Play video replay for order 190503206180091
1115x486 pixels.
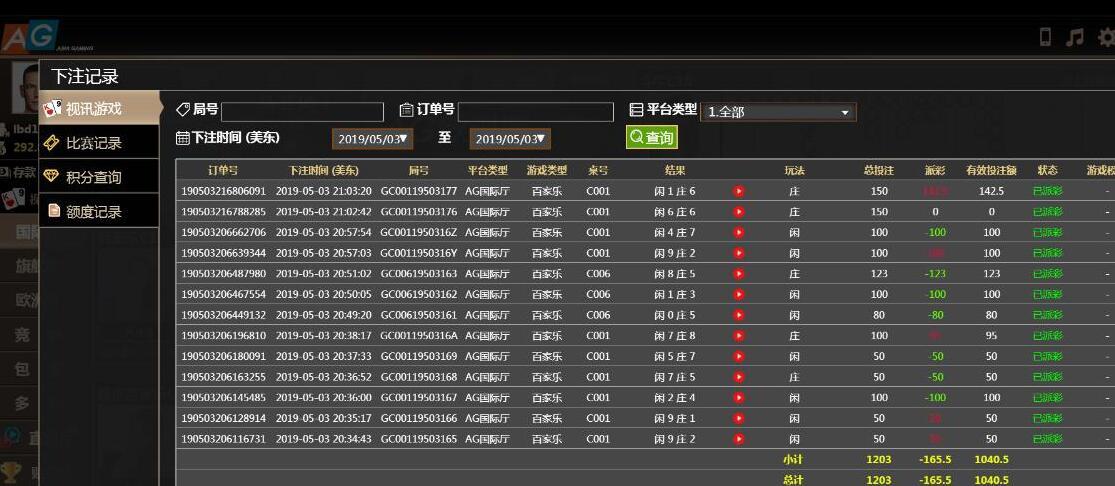(x=739, y=356)
